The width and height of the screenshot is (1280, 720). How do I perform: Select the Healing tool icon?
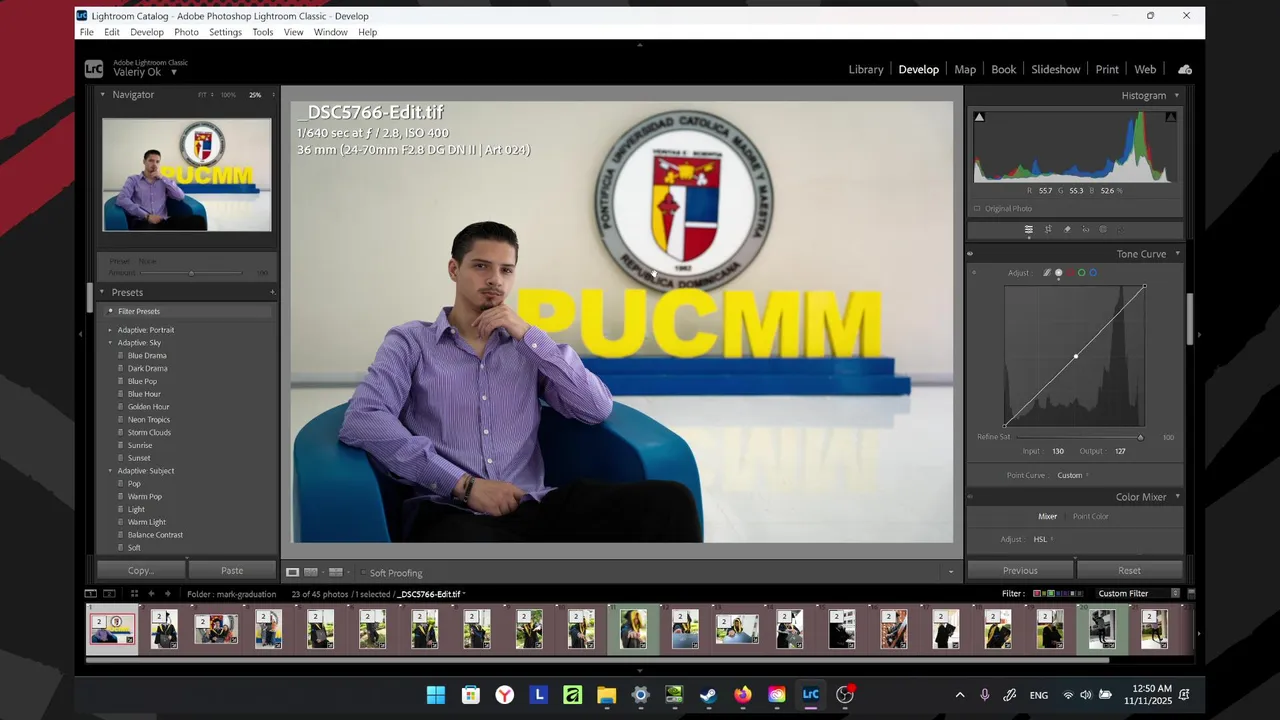[1067, 229]
